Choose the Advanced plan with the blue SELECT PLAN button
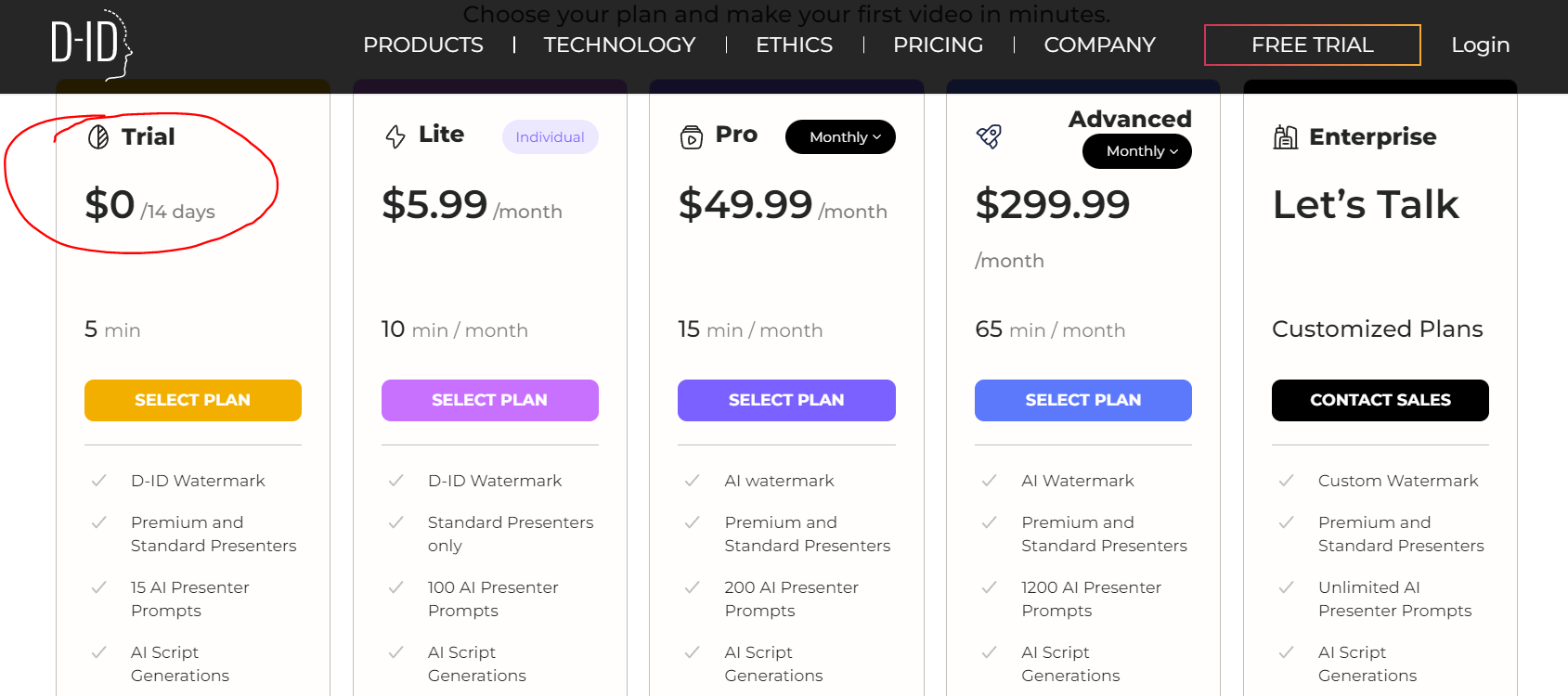This screenshot has width=1568, height=696. [1082, 400]
